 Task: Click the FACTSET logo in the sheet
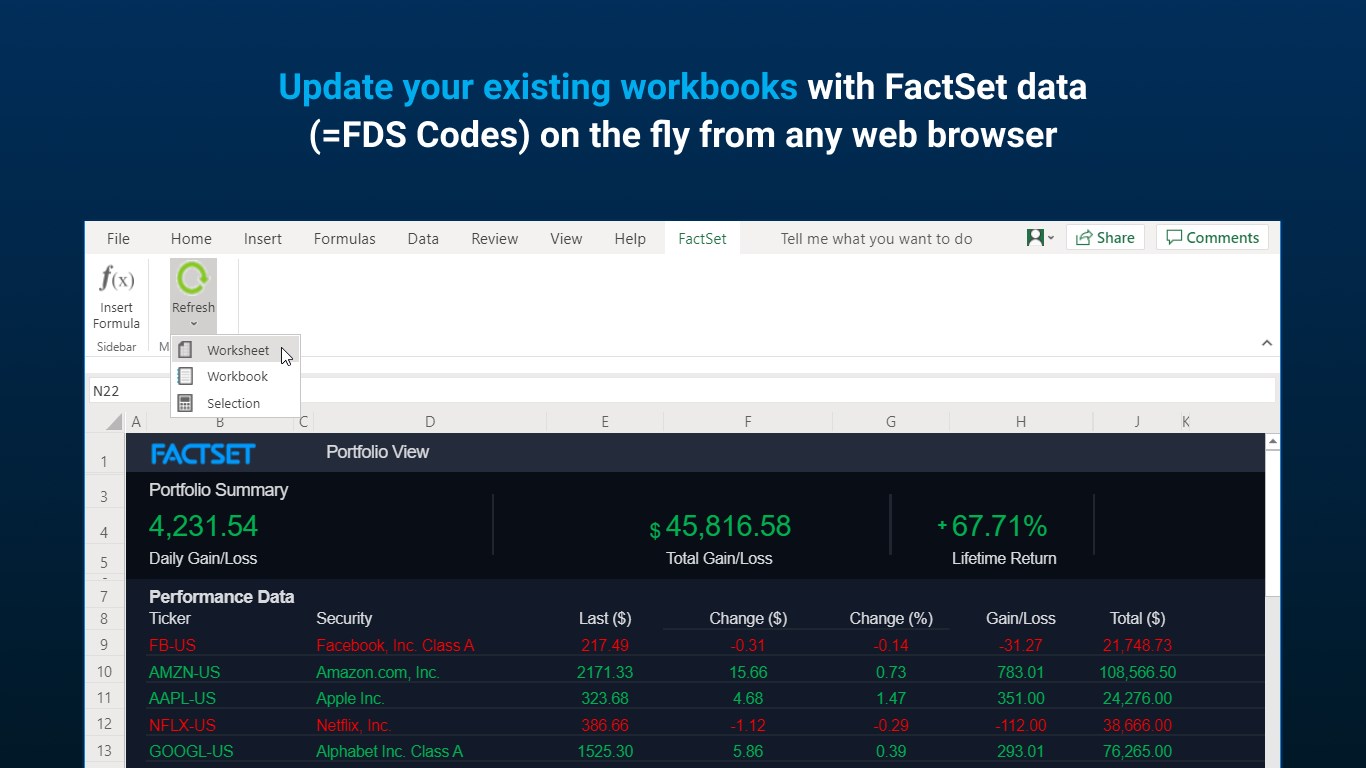(203, 454)
